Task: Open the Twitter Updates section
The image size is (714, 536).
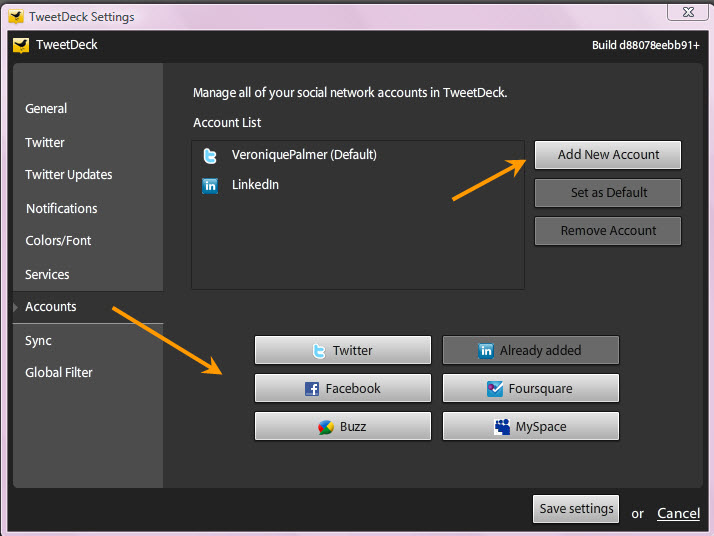Action: tap(69, 174)
